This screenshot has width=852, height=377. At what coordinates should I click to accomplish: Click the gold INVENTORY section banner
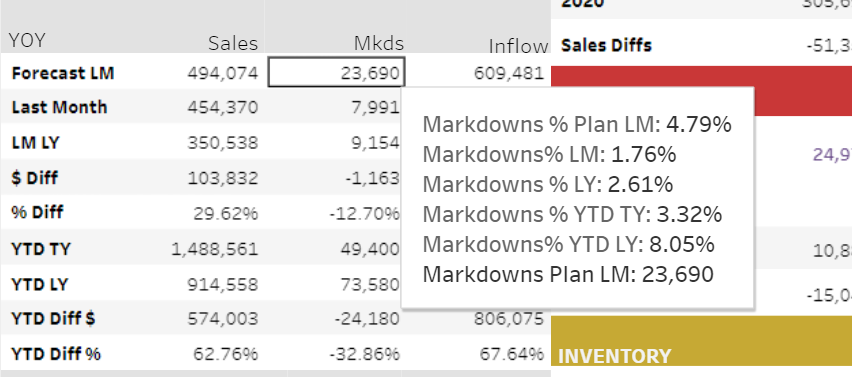coord(701,341)
